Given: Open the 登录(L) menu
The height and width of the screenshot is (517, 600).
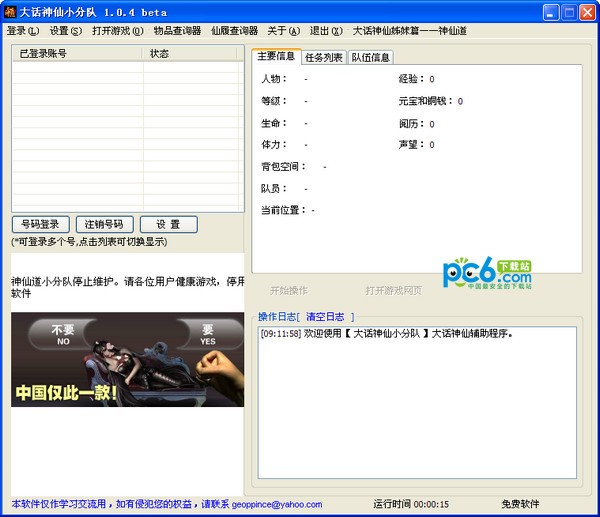Looking at the screenshot, I should click(x=23, y=31).
